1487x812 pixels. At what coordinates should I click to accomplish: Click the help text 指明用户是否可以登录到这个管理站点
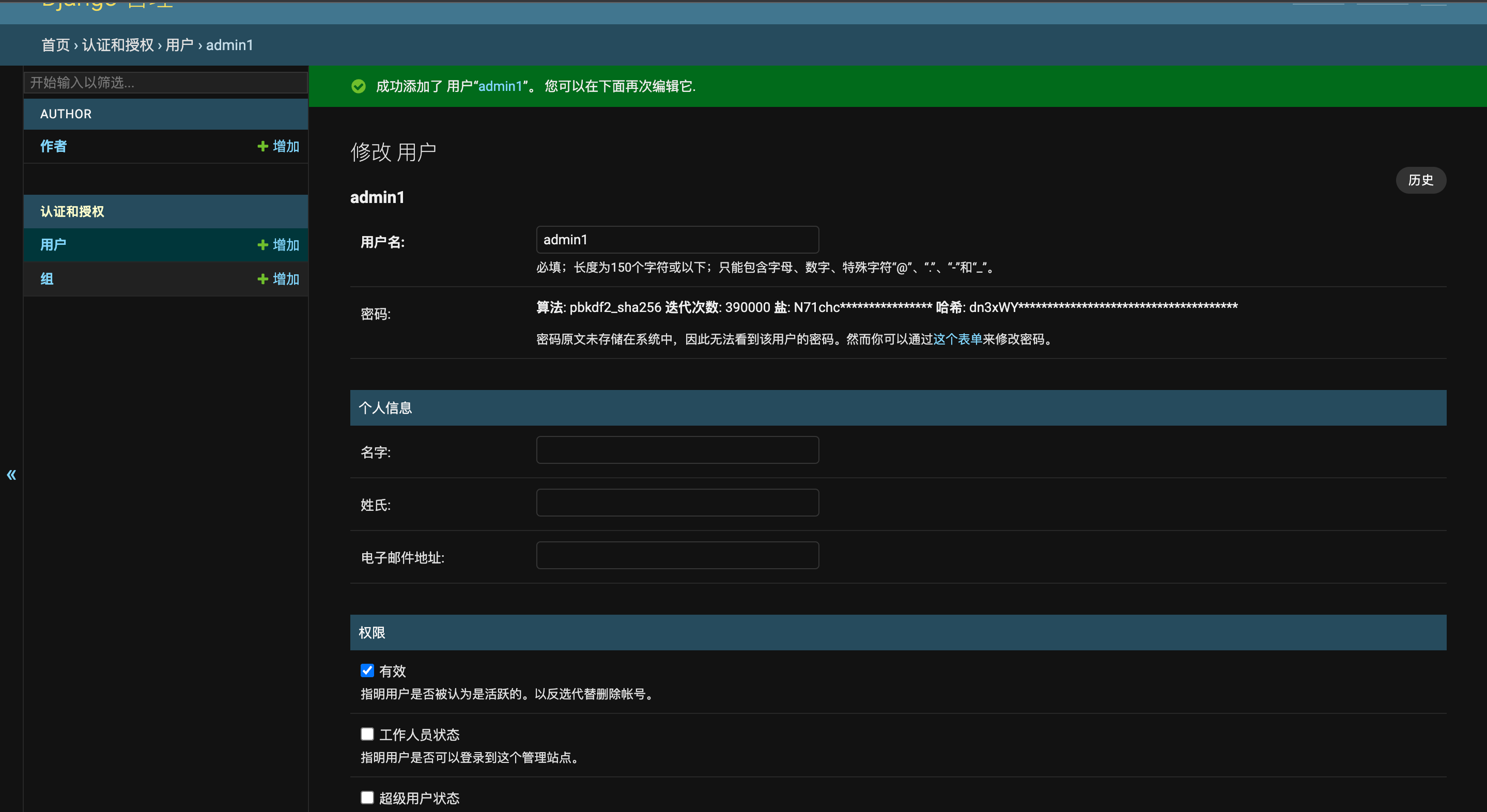[x=470, y=757]
